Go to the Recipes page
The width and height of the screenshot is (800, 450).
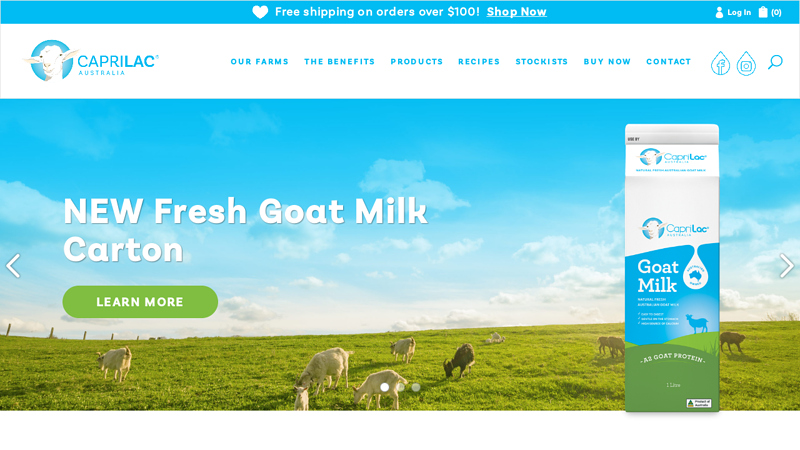[479, 62]
